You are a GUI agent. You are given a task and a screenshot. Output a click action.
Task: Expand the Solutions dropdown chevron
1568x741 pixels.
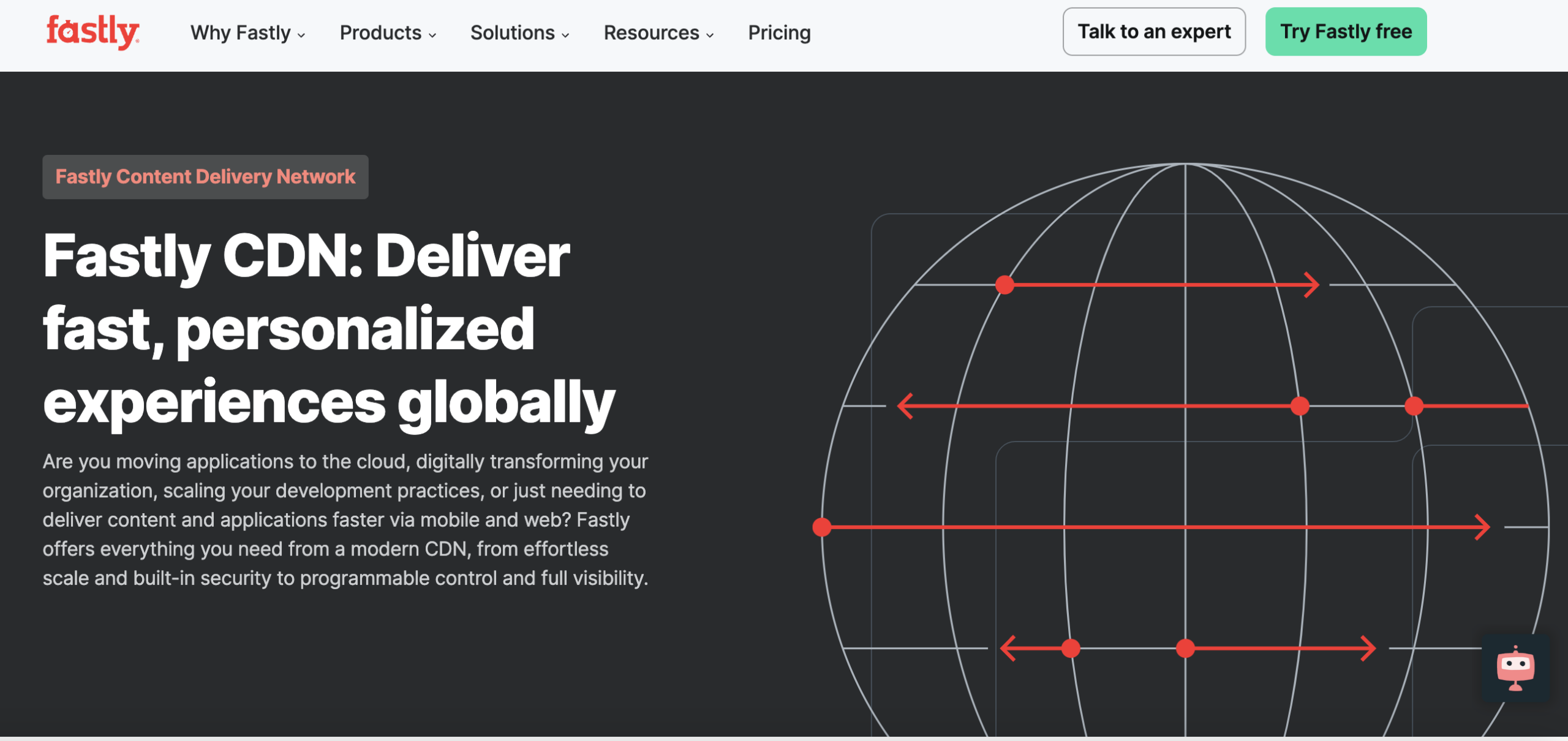click(565, 36)
